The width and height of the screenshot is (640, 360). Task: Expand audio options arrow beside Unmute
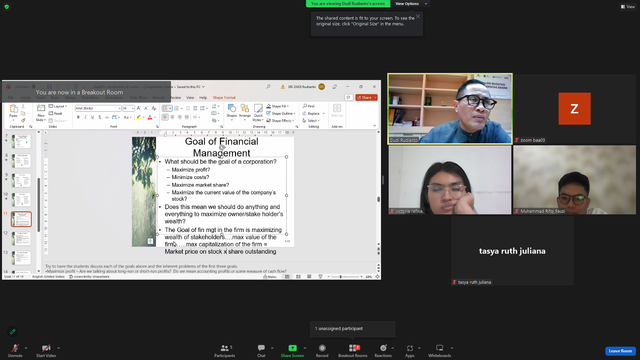(x=26, y=348)
